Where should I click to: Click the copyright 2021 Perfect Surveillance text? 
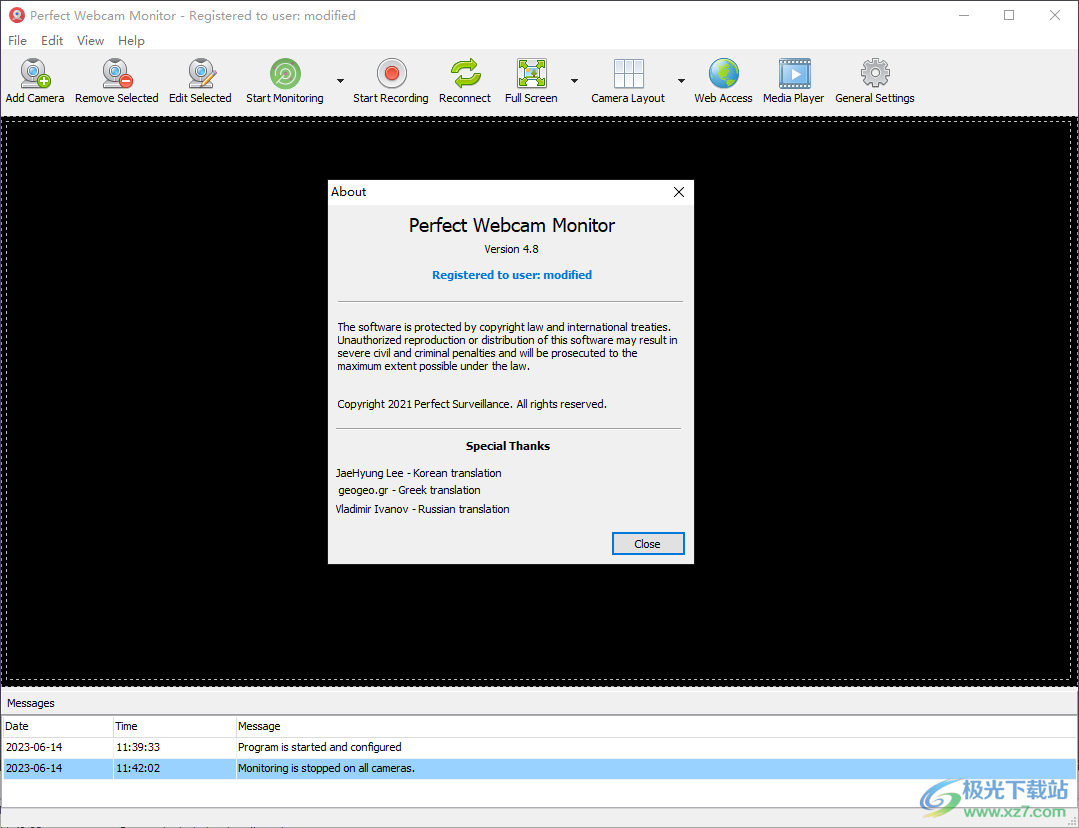472,404
